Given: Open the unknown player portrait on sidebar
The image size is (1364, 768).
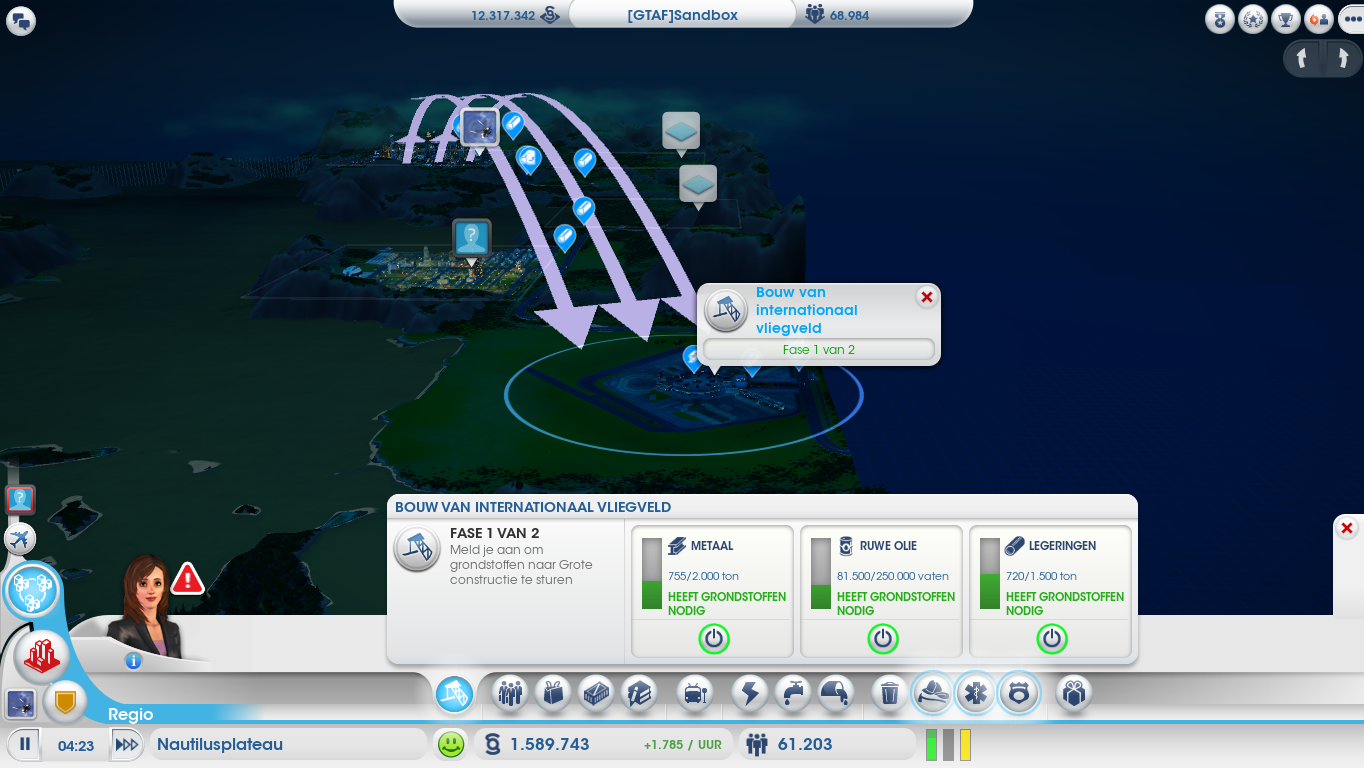Looking at the screenshot, I should 20,499.
